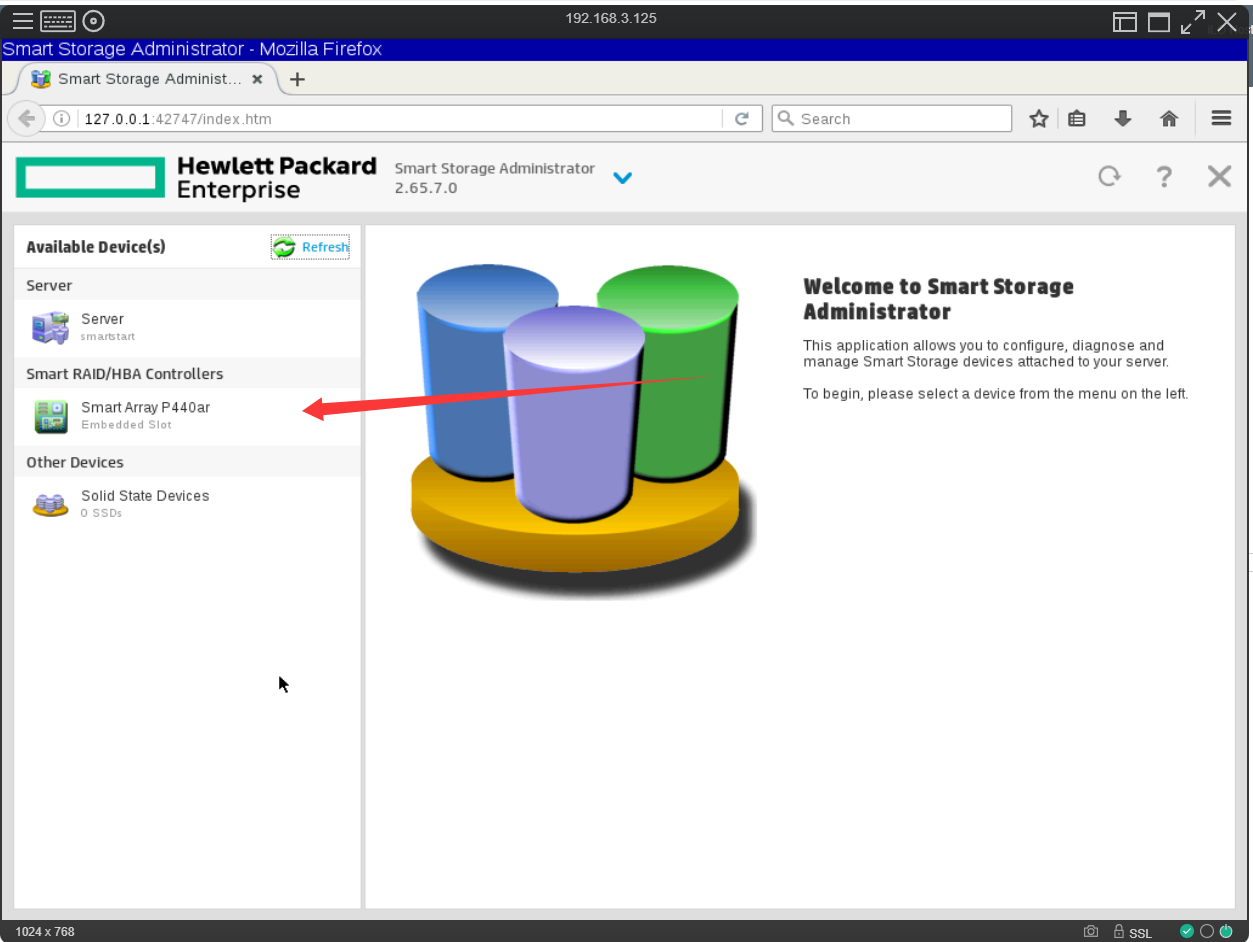Click the console window mode icon
1253x942 pixels.
tap(1158, 22)
